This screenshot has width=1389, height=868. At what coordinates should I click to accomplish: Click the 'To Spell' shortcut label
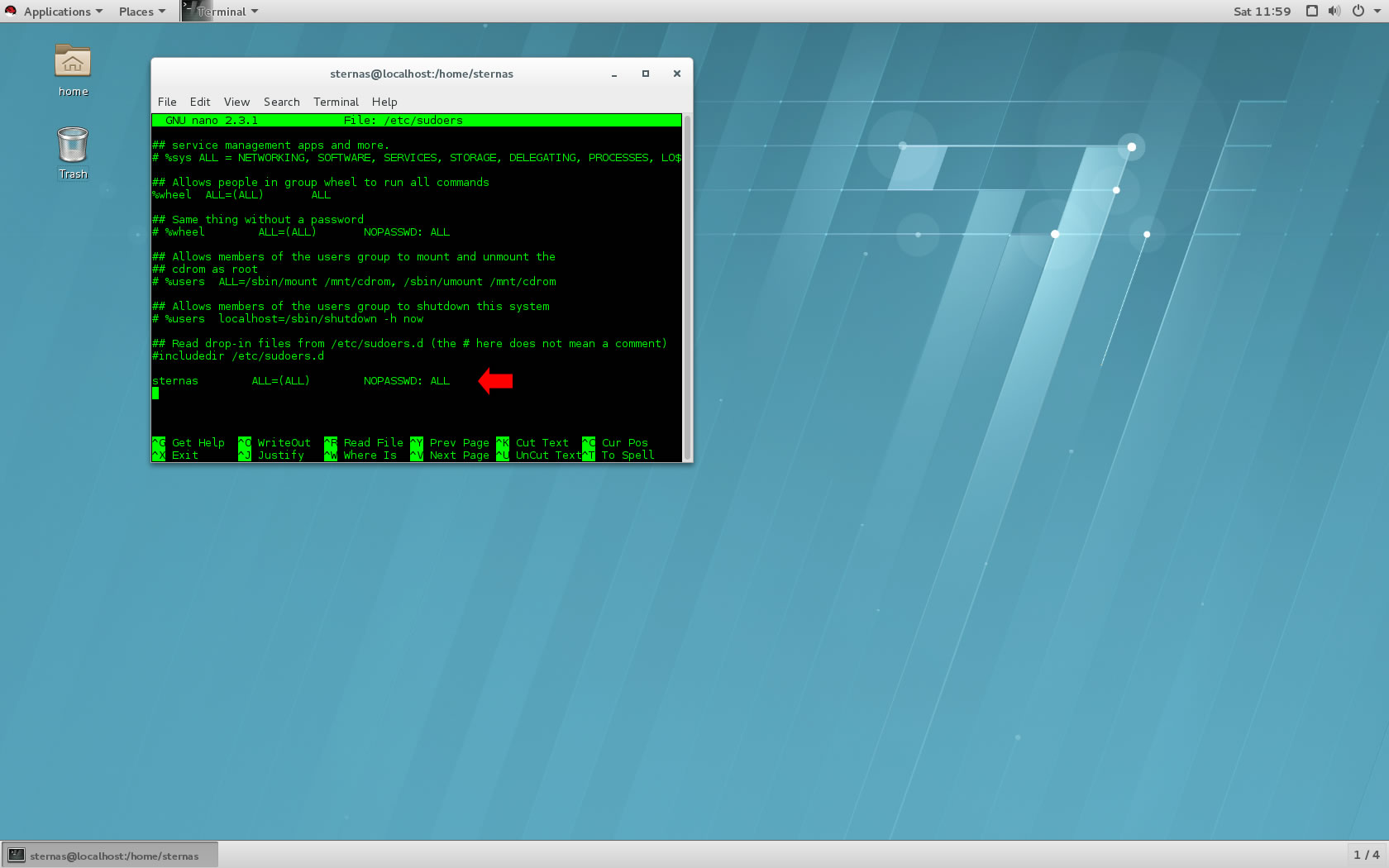pos(628,455)
